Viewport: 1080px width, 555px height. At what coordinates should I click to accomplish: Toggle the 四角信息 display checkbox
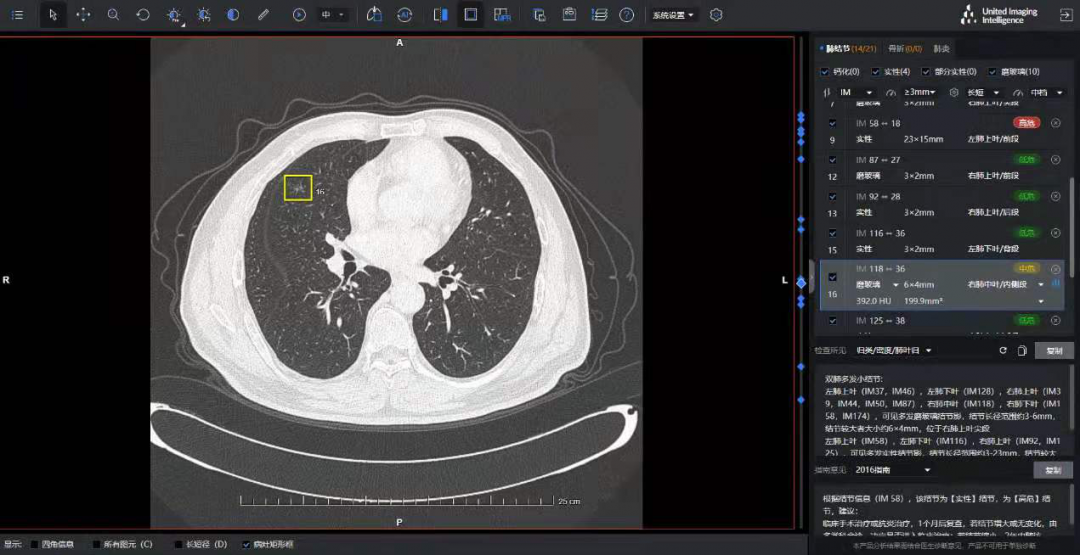point(35,545)
